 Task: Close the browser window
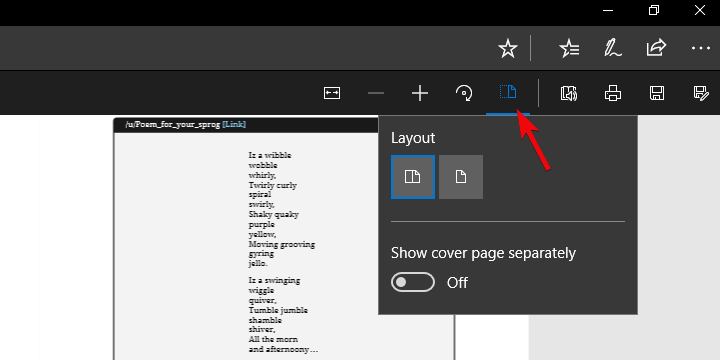click(x=700, y=10)
